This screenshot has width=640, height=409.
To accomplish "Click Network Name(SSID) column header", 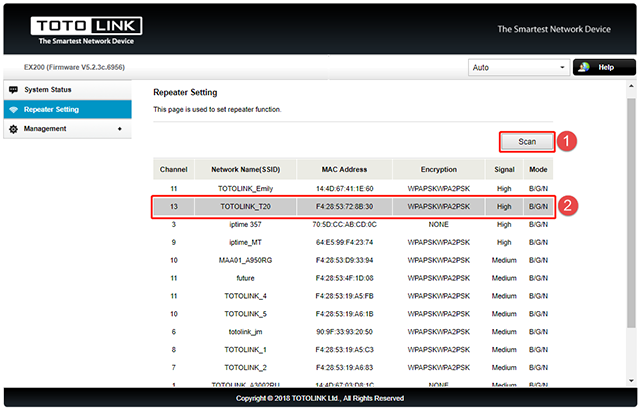I will click(x=245, y=169).
